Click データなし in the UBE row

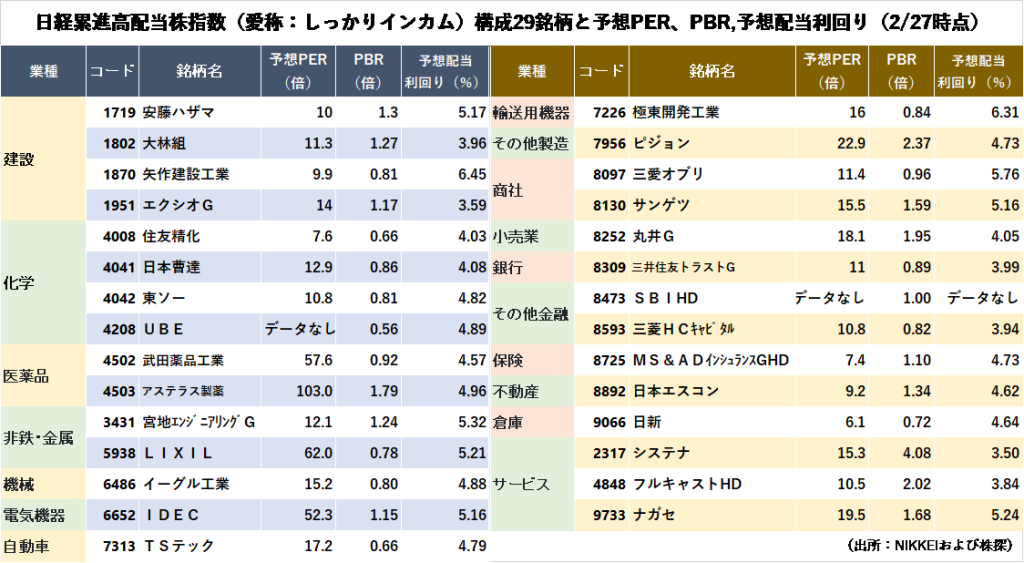[299, 329]
